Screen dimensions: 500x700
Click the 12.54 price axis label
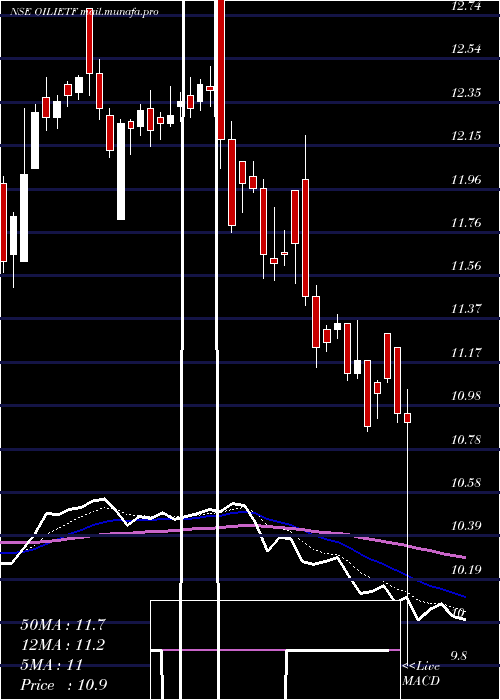pyautogui.click(x=466, y=49)
